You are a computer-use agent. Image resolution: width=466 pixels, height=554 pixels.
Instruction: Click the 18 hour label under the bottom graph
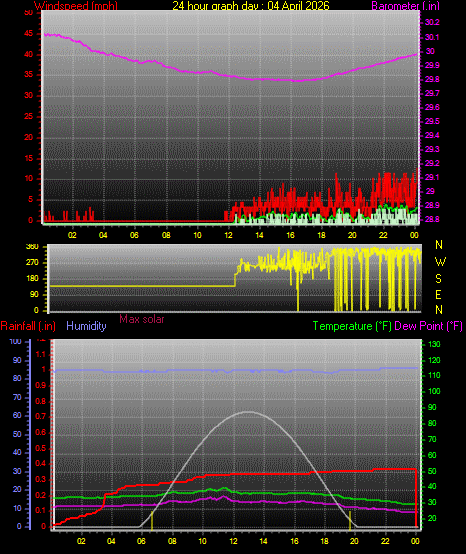pos(324,541)
